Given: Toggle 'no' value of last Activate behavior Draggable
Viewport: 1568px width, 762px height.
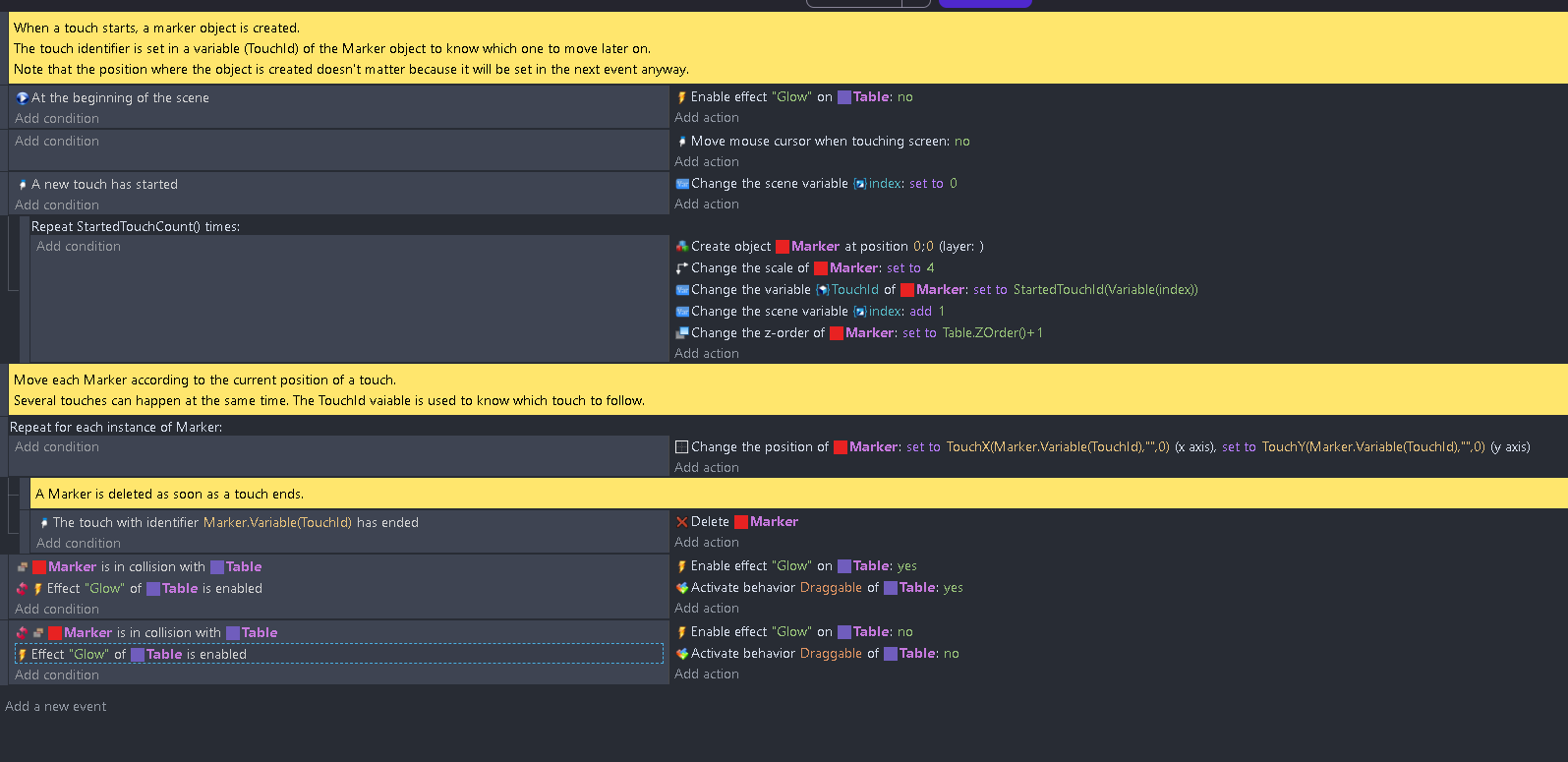Looking at the screenshot, I should [951, 654].
